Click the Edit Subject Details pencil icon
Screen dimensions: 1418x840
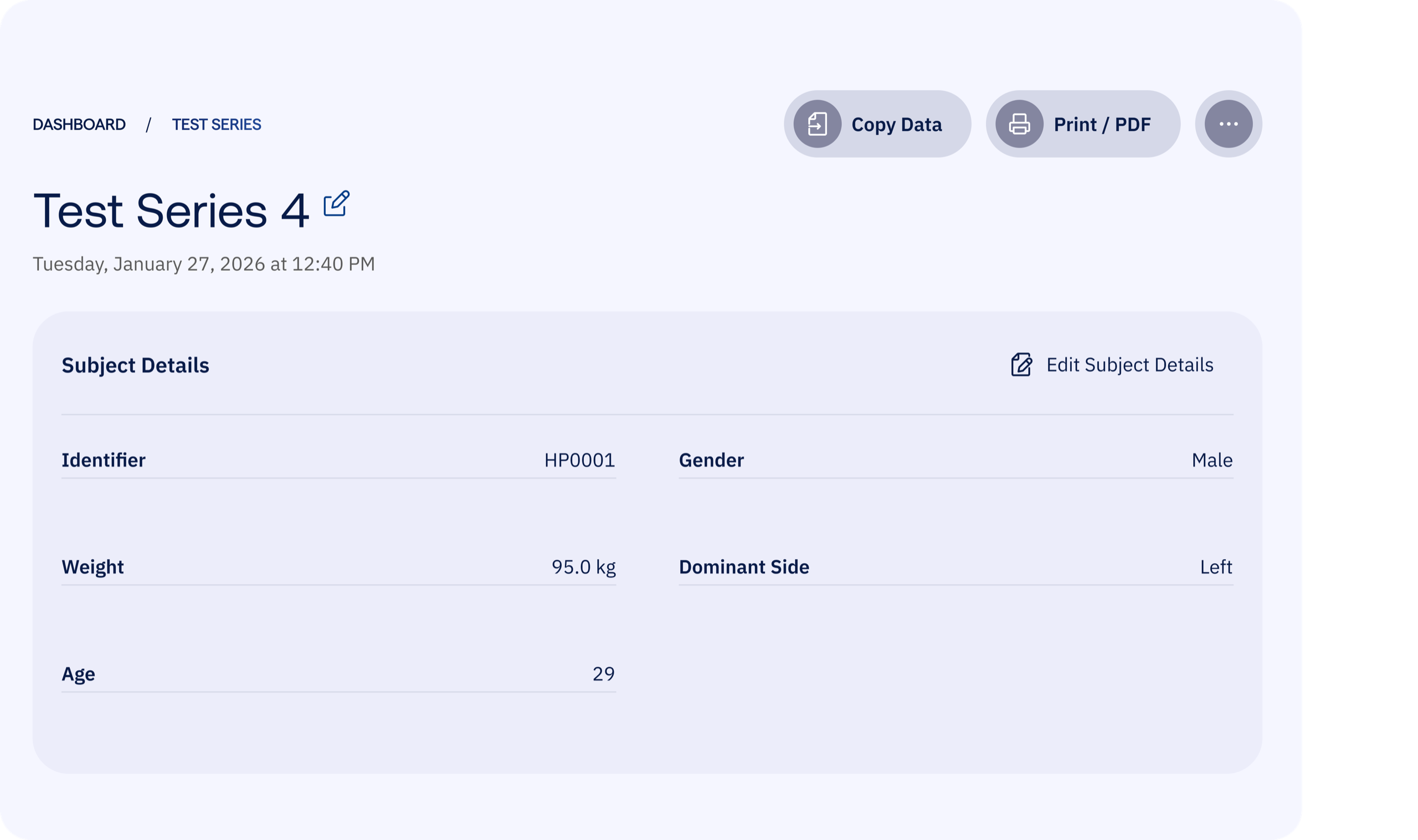pos(1021,364)
